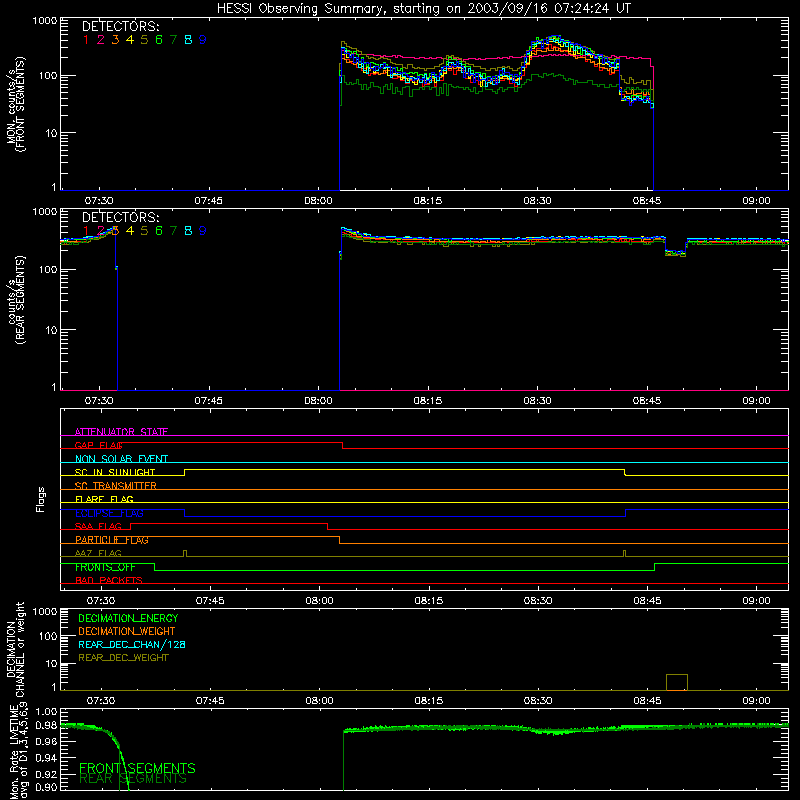Click the GAP_FLAG label

99,445
